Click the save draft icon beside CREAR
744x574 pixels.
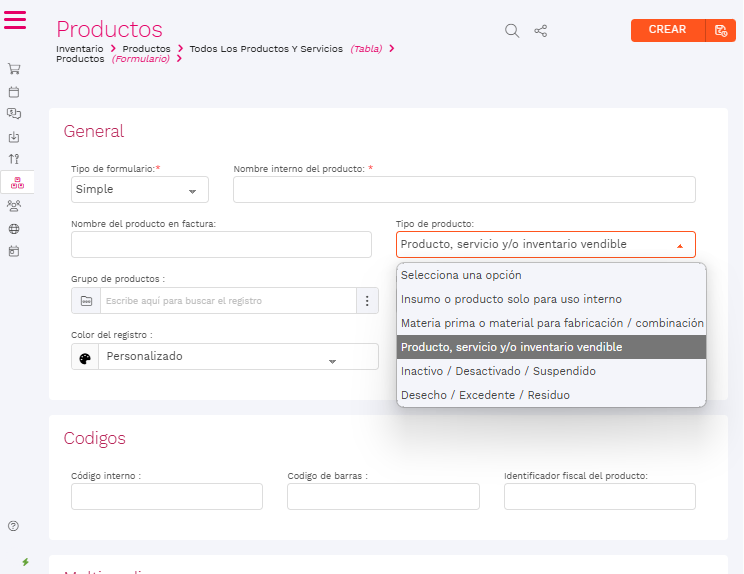pyautogui.click(x=720, y=30)
